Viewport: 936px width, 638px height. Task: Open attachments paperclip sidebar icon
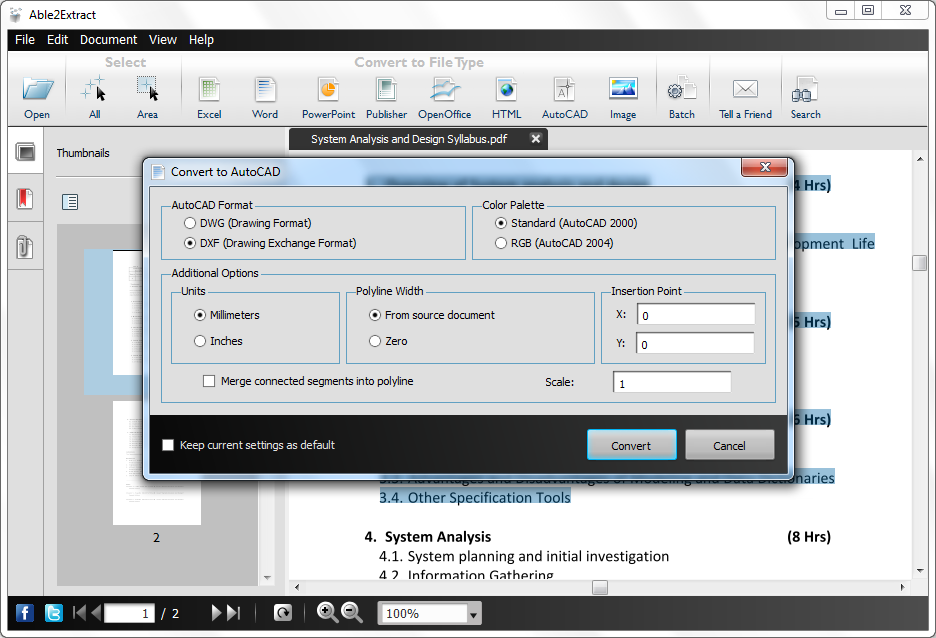pyautogui.click(x=24, y=246)
